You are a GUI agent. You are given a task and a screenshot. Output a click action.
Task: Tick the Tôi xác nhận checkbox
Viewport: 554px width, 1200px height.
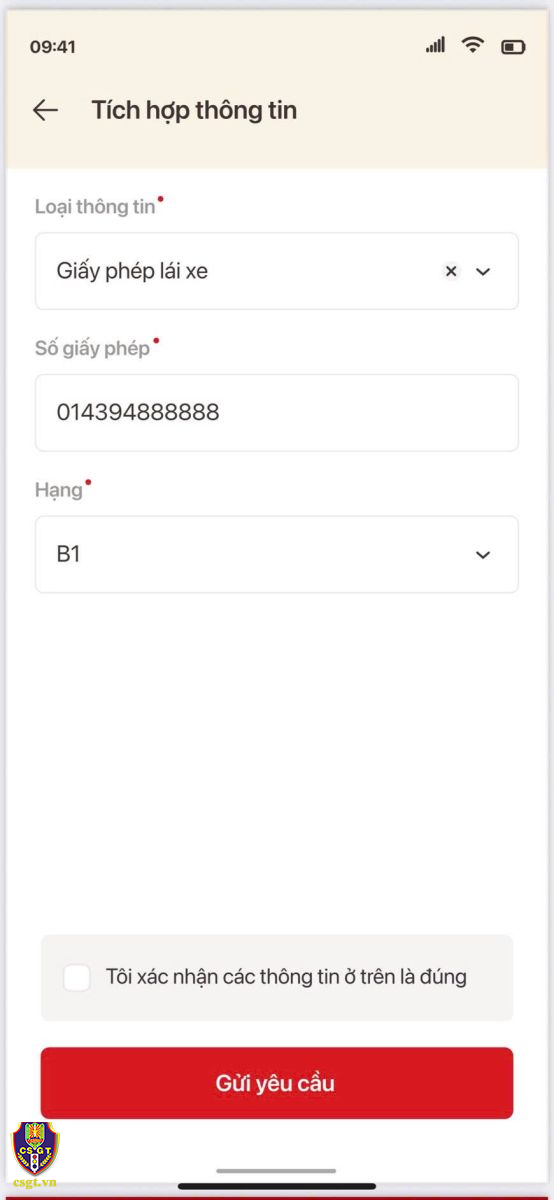point(77,977)
